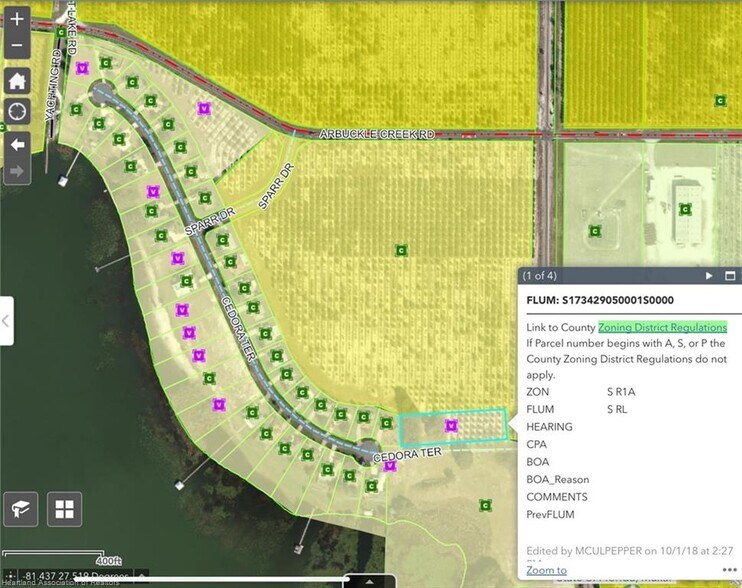The image size is (742, 588).
Task: Click the HEARING field label
Action: tap(549, 427)
